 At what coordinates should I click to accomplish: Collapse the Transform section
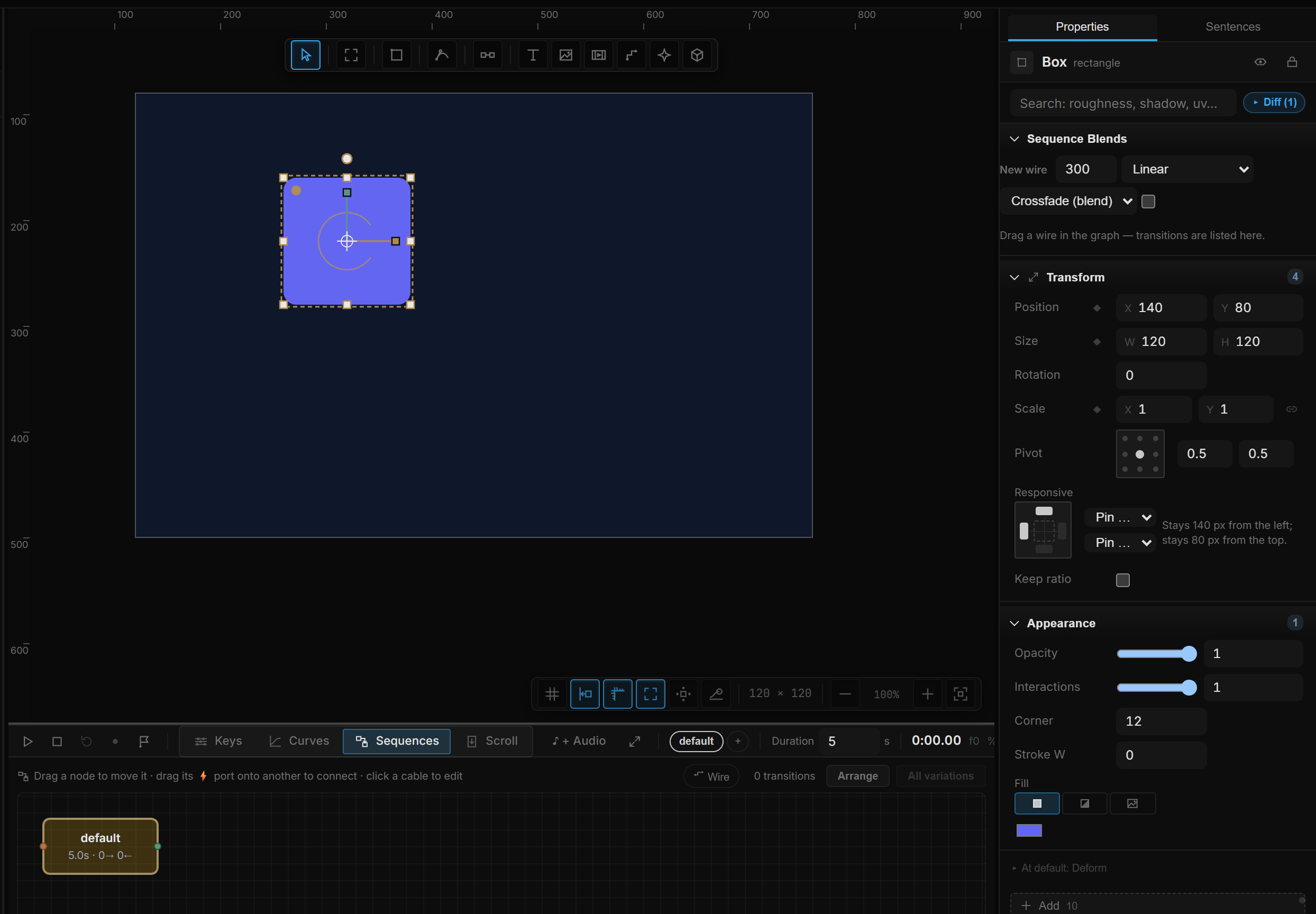1014,278
